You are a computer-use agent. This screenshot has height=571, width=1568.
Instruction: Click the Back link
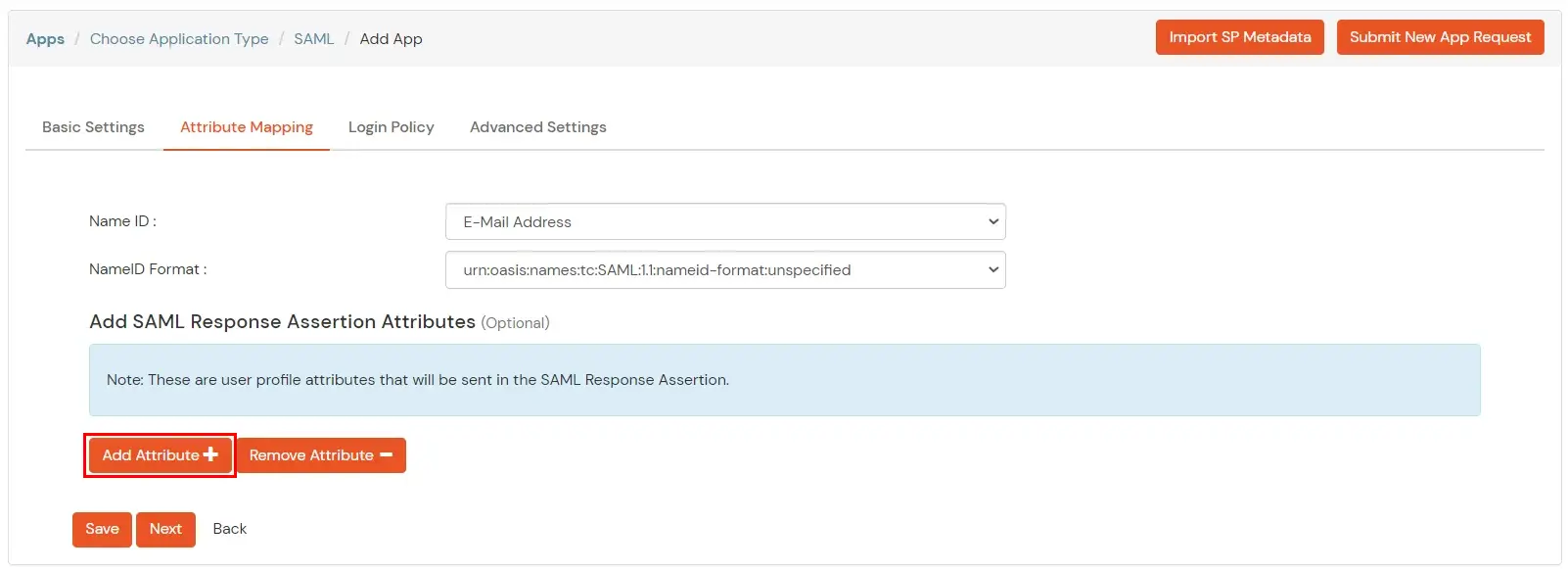click(230, 529)
